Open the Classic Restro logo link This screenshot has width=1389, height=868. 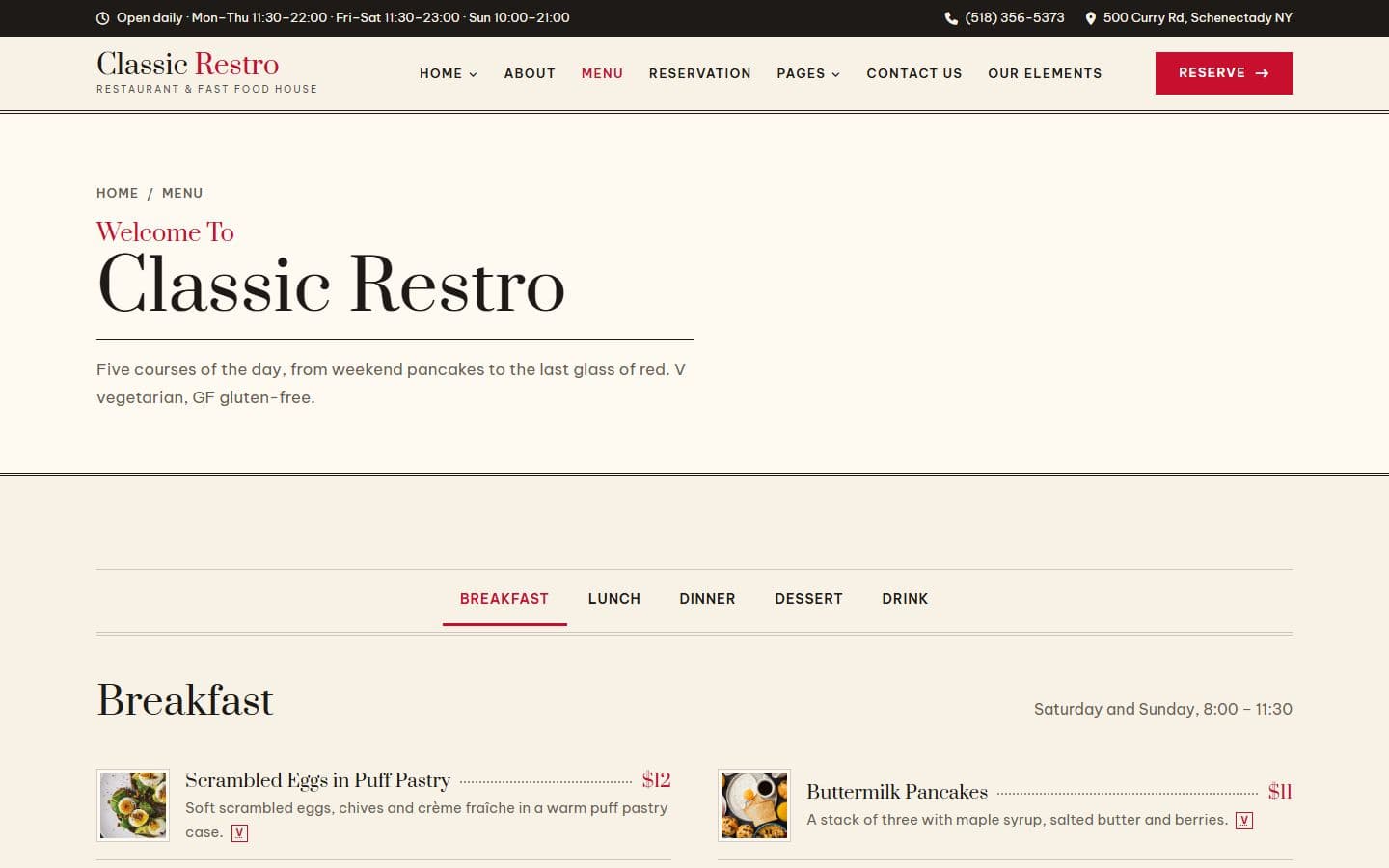tap(206, 72)
